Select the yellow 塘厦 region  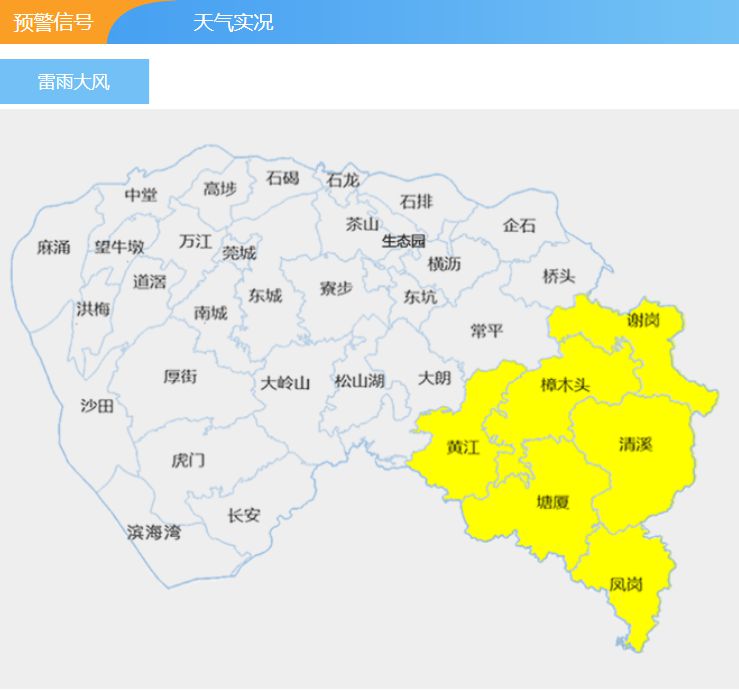553,502
